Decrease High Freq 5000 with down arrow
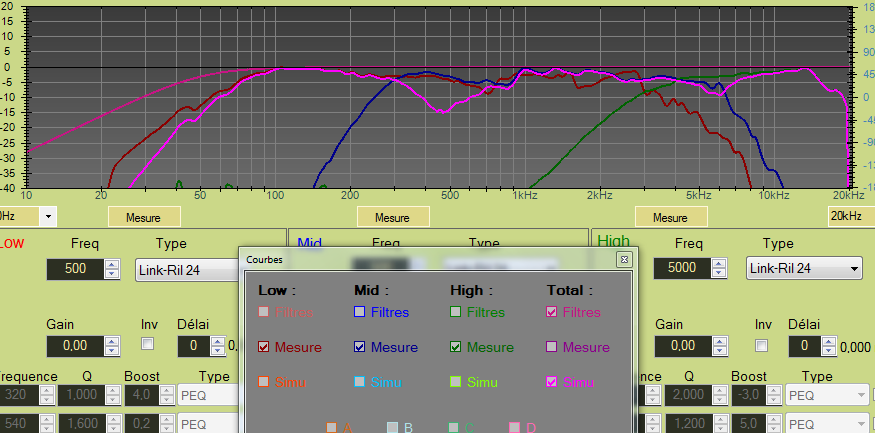Screen dimensions: 875x433 (x=720, y=273)
